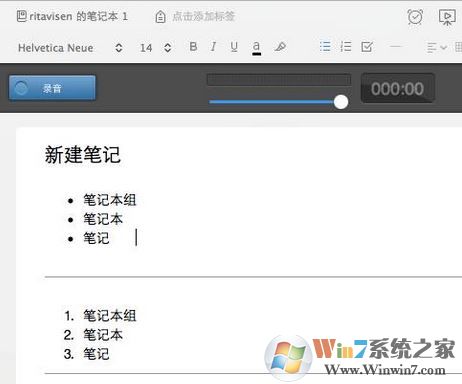Click the notebook icon beside ritavisen

pyautogui.click(x=22, y=16)
